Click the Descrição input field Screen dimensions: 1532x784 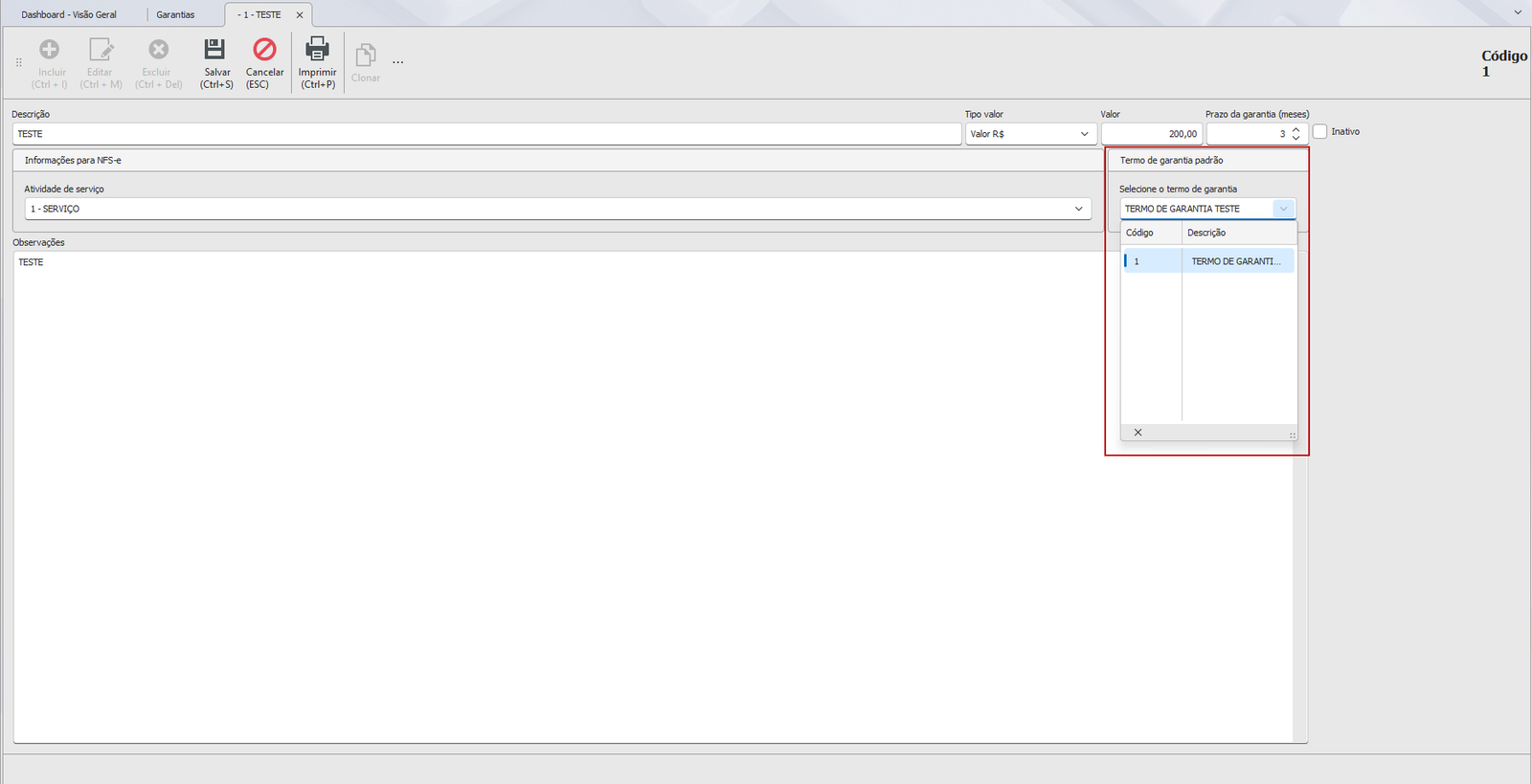tap(486, 134)
